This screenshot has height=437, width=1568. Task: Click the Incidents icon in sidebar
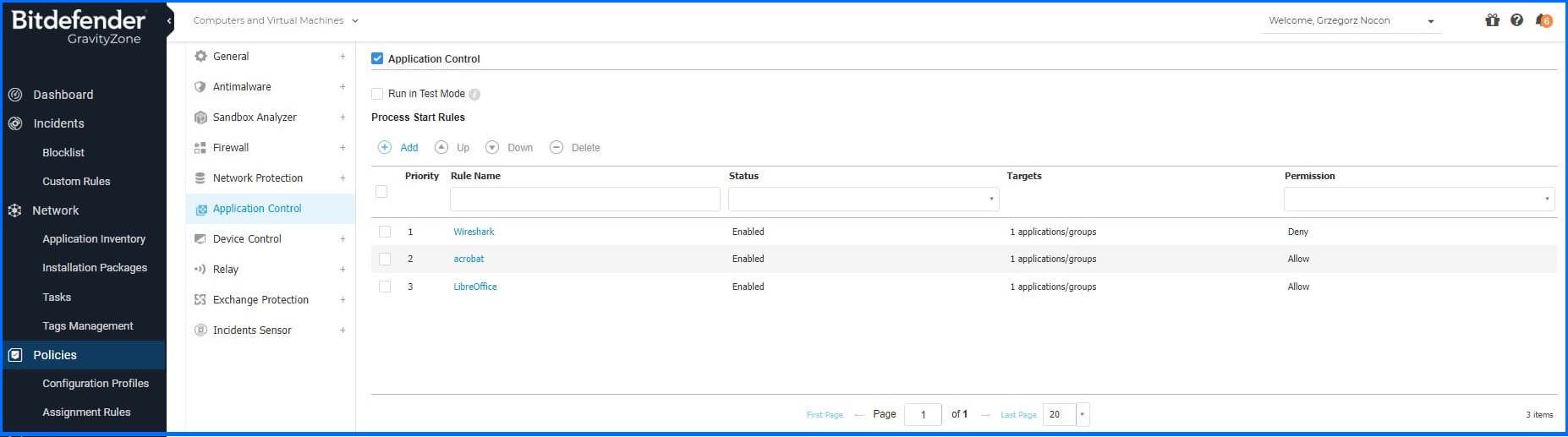[15, 123]
